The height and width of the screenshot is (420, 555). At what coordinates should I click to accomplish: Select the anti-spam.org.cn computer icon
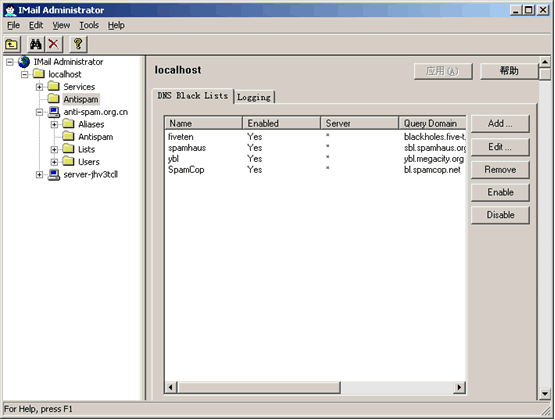pyautogui.click(x=54, y=112)
